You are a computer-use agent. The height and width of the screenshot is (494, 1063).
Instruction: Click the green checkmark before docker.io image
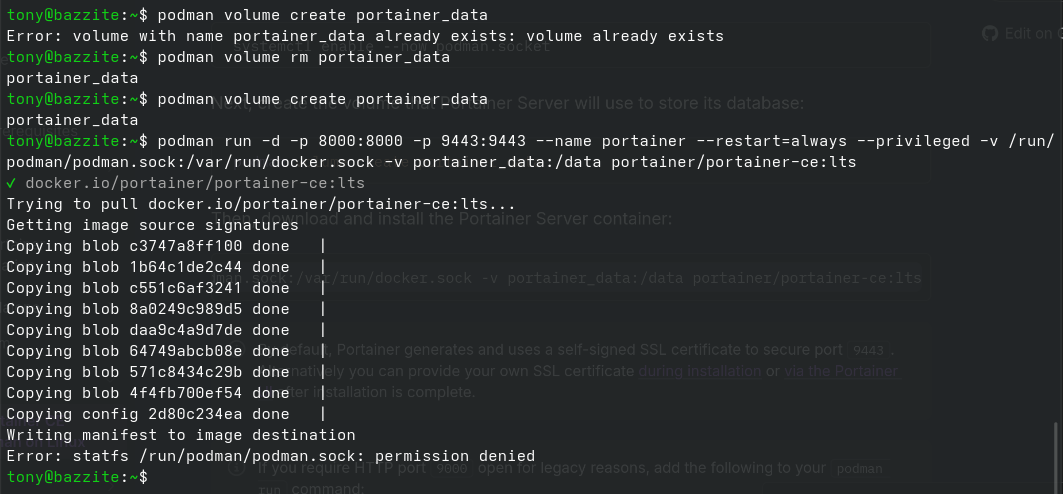coord(11,183)
